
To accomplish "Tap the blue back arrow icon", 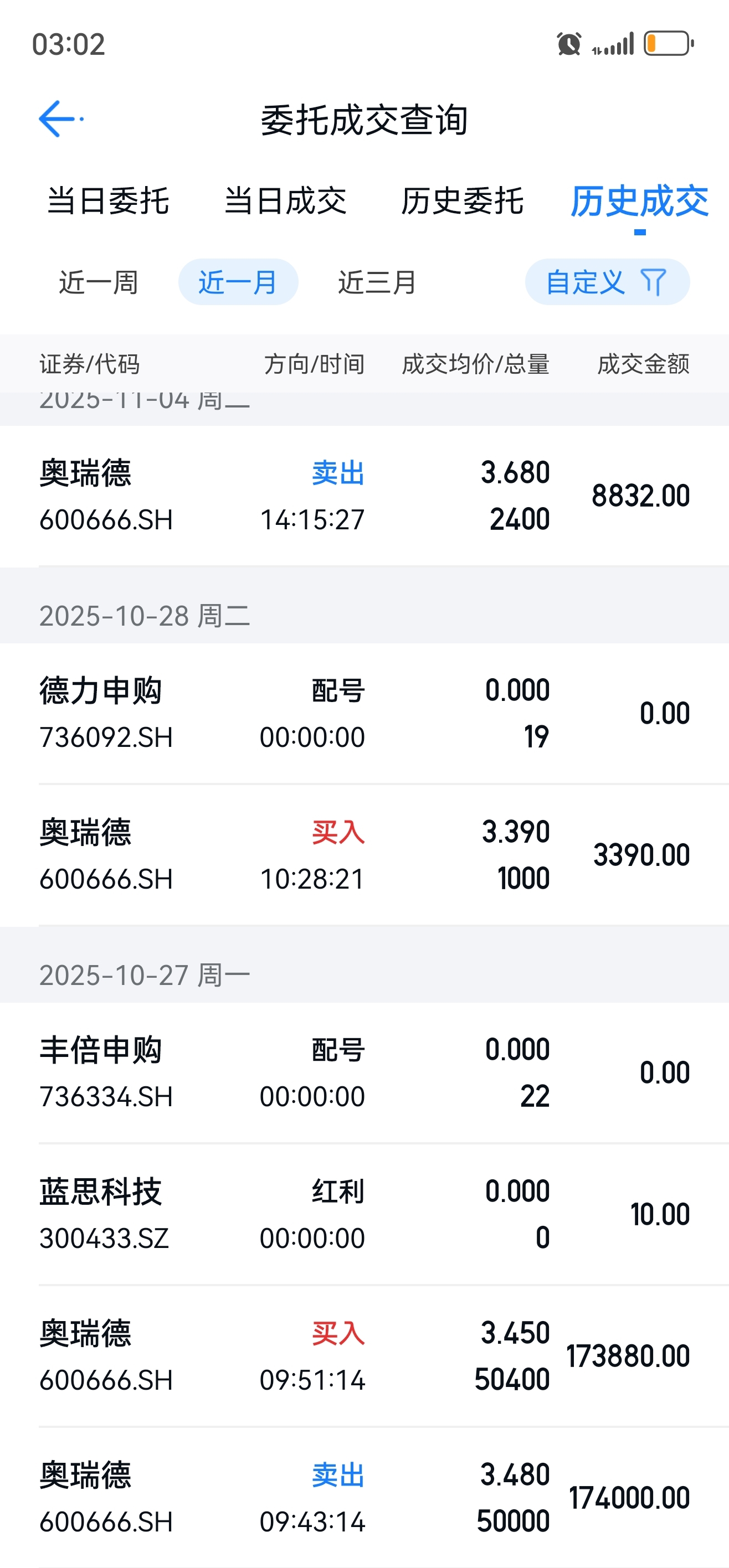I will click(59, 118).
